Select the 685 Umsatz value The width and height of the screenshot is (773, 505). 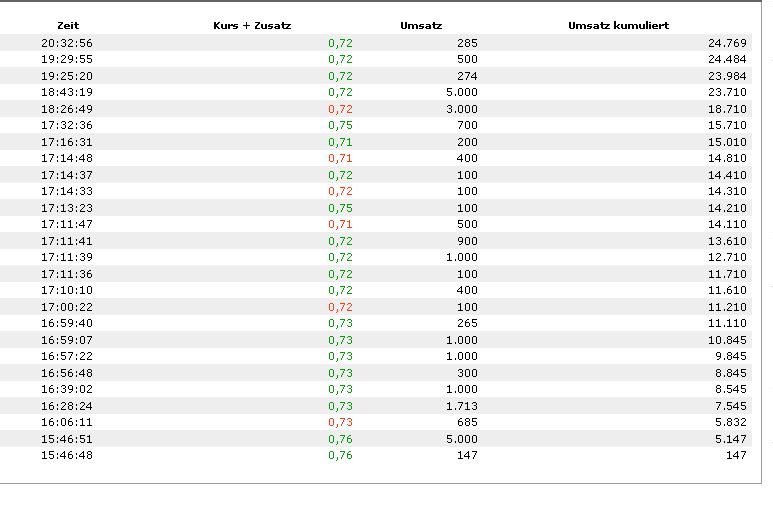click(x=467, y=422)
